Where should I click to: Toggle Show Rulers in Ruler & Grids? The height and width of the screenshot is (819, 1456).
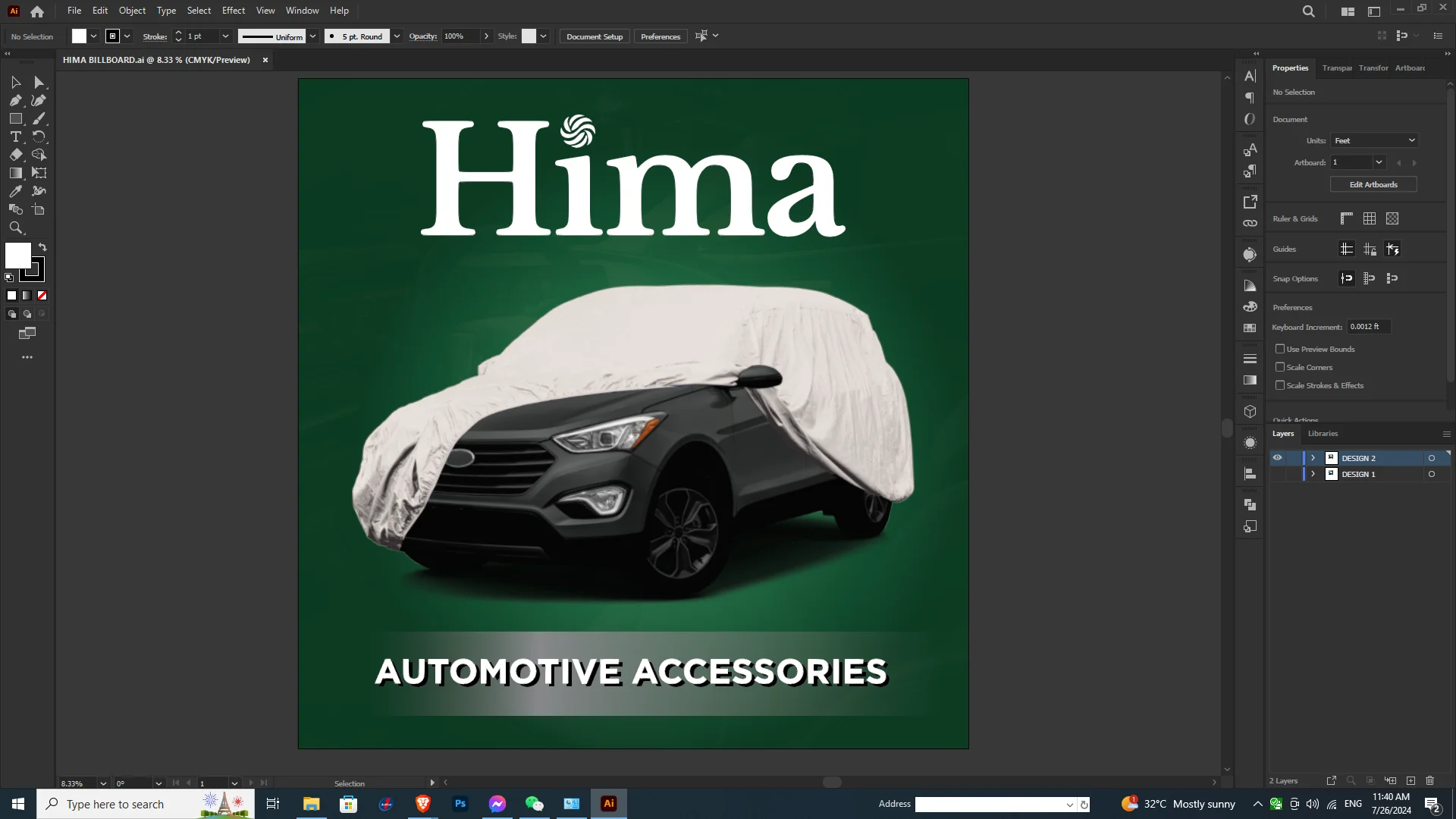click(x=1347, y=218)
